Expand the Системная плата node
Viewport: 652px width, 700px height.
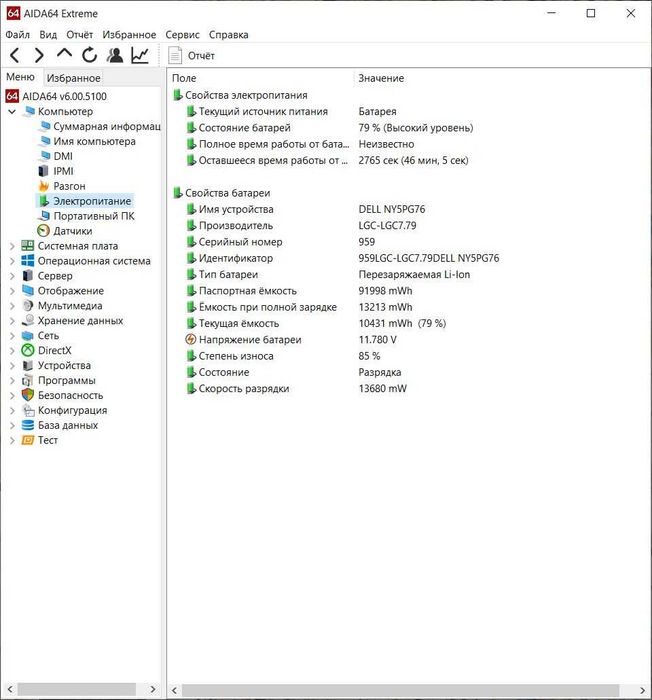(x=12, y=246)
